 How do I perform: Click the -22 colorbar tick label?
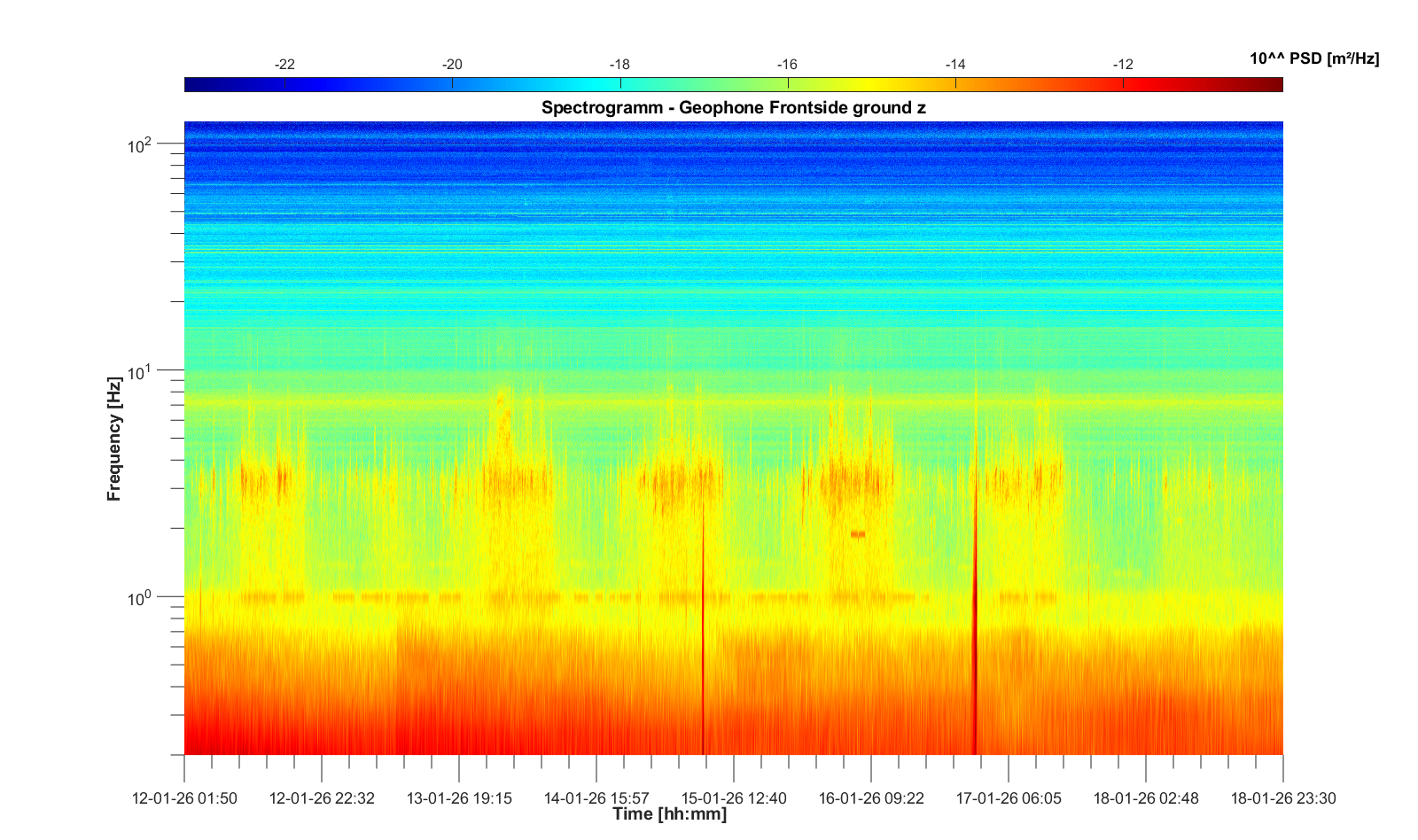tap(284, 65)
